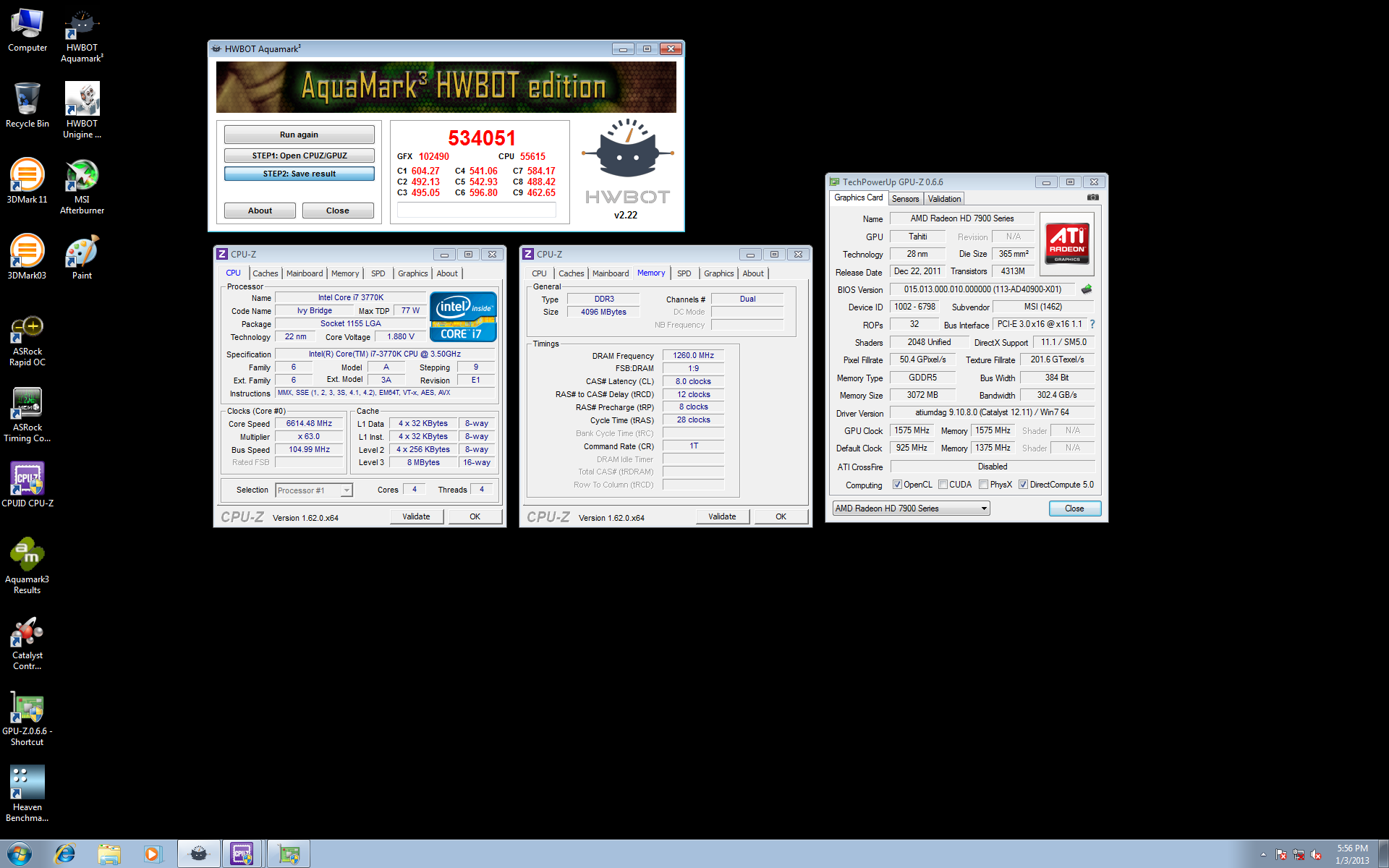Switch to CPU-Z taskbar item

click(x=244, y=854)
